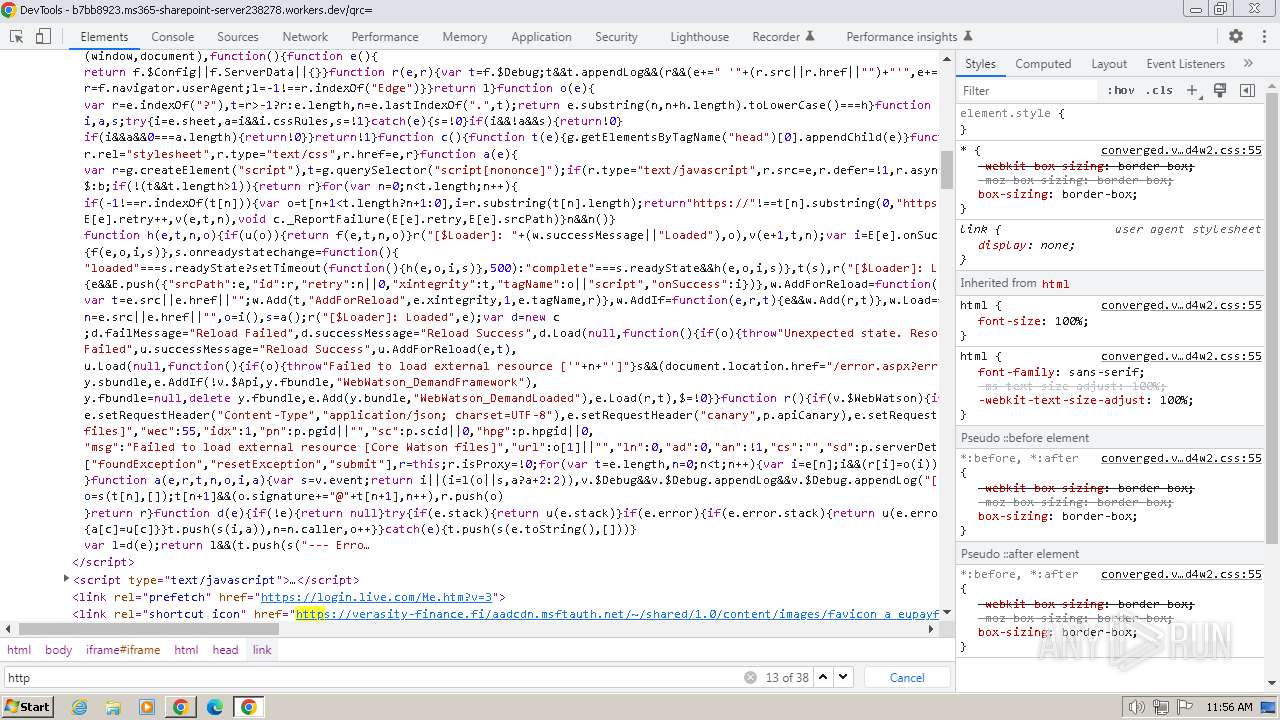1280x720 pixels.
Task: Follow the verasity-finance.fi favicon link
Action: click(x=617, y=613)
